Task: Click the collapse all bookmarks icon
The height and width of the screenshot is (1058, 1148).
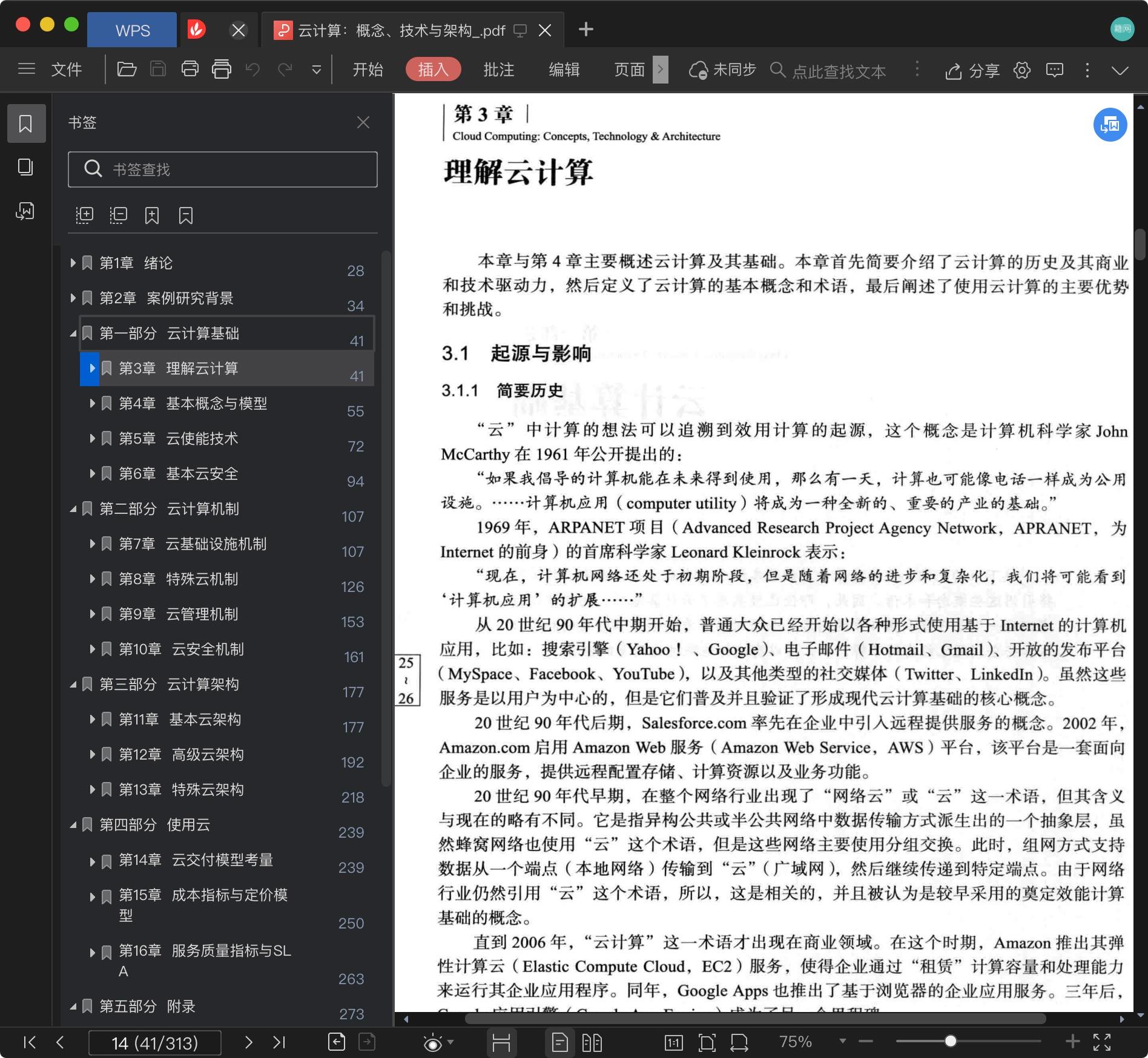Action: [118, 215]
